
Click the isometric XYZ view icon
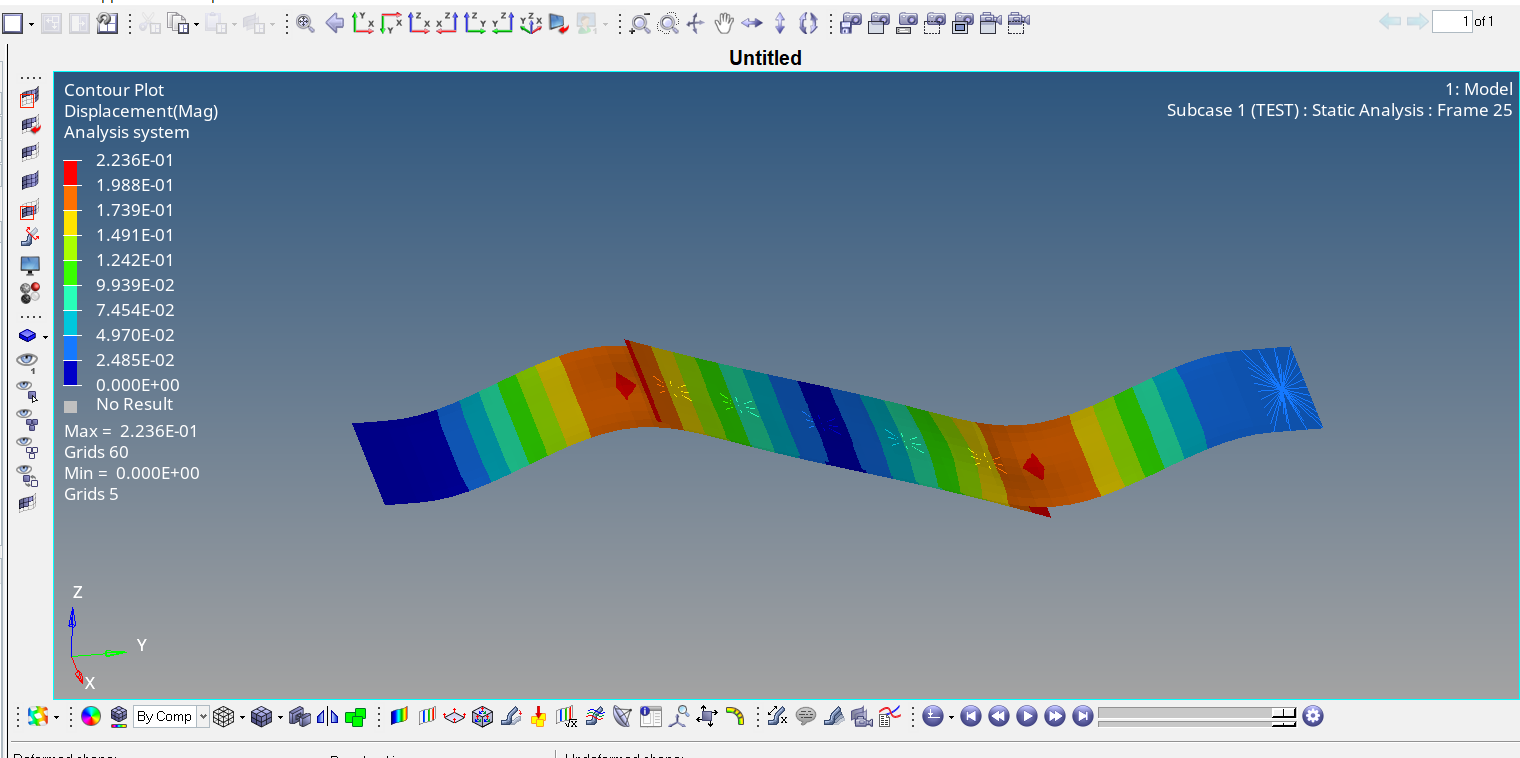point(531,23)
